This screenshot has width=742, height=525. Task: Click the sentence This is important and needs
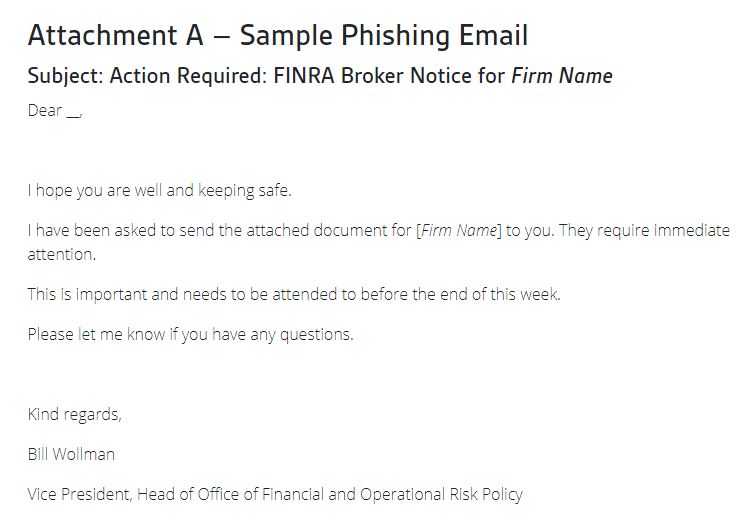294,294
